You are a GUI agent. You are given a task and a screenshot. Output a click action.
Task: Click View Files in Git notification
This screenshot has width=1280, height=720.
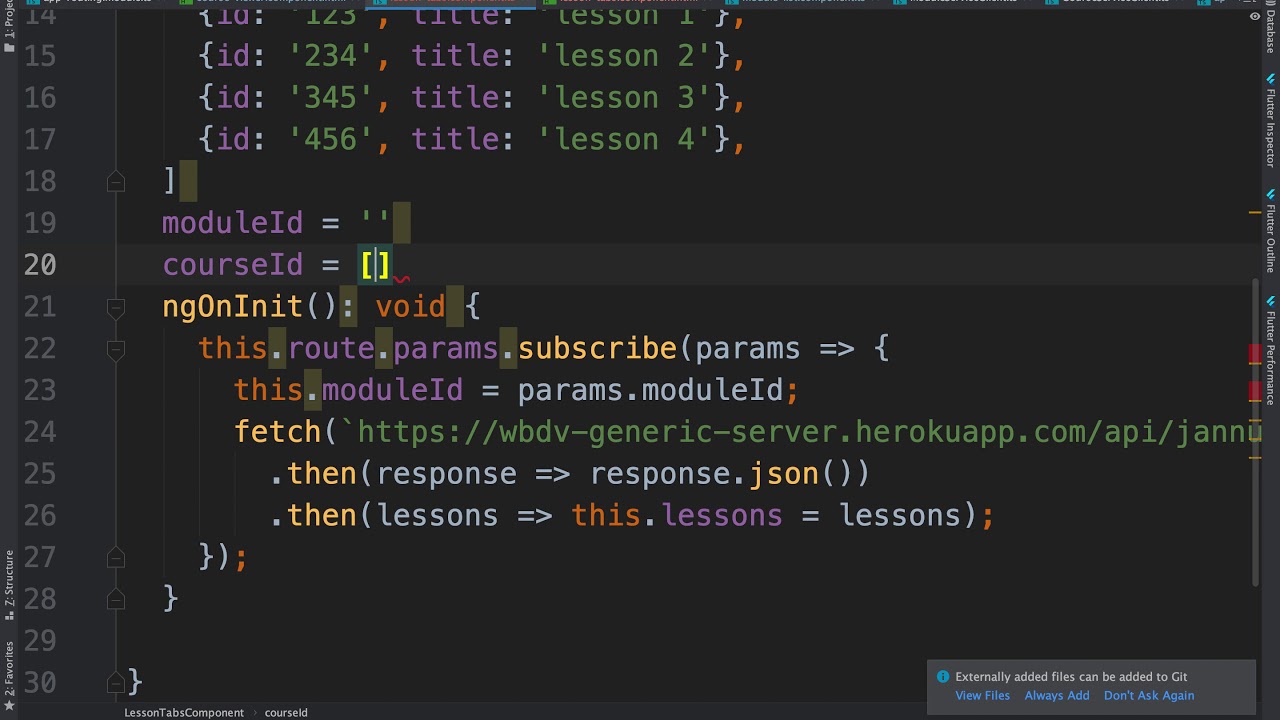[982, 696]
